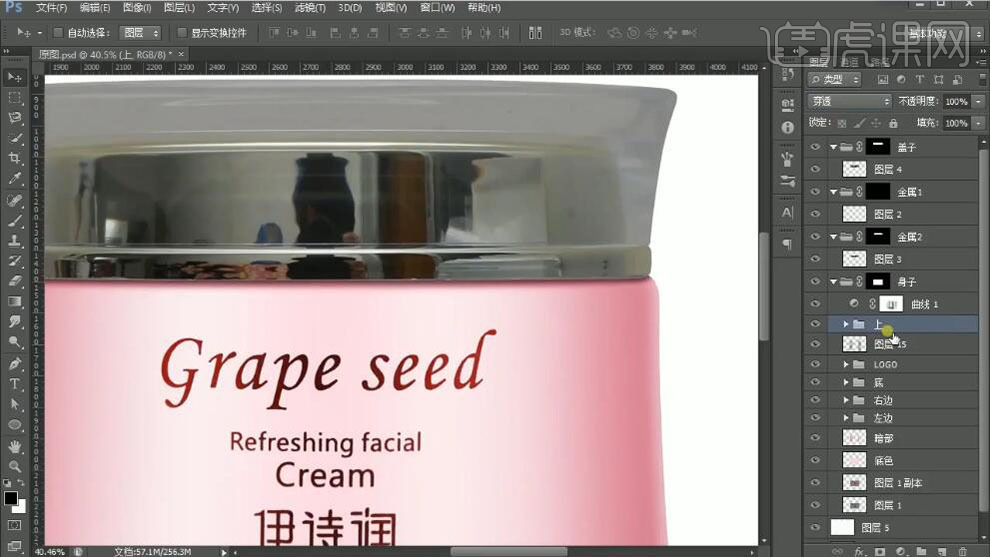Select the Hand tool
This screenshot has height=557, width=990.
(15, 446)
